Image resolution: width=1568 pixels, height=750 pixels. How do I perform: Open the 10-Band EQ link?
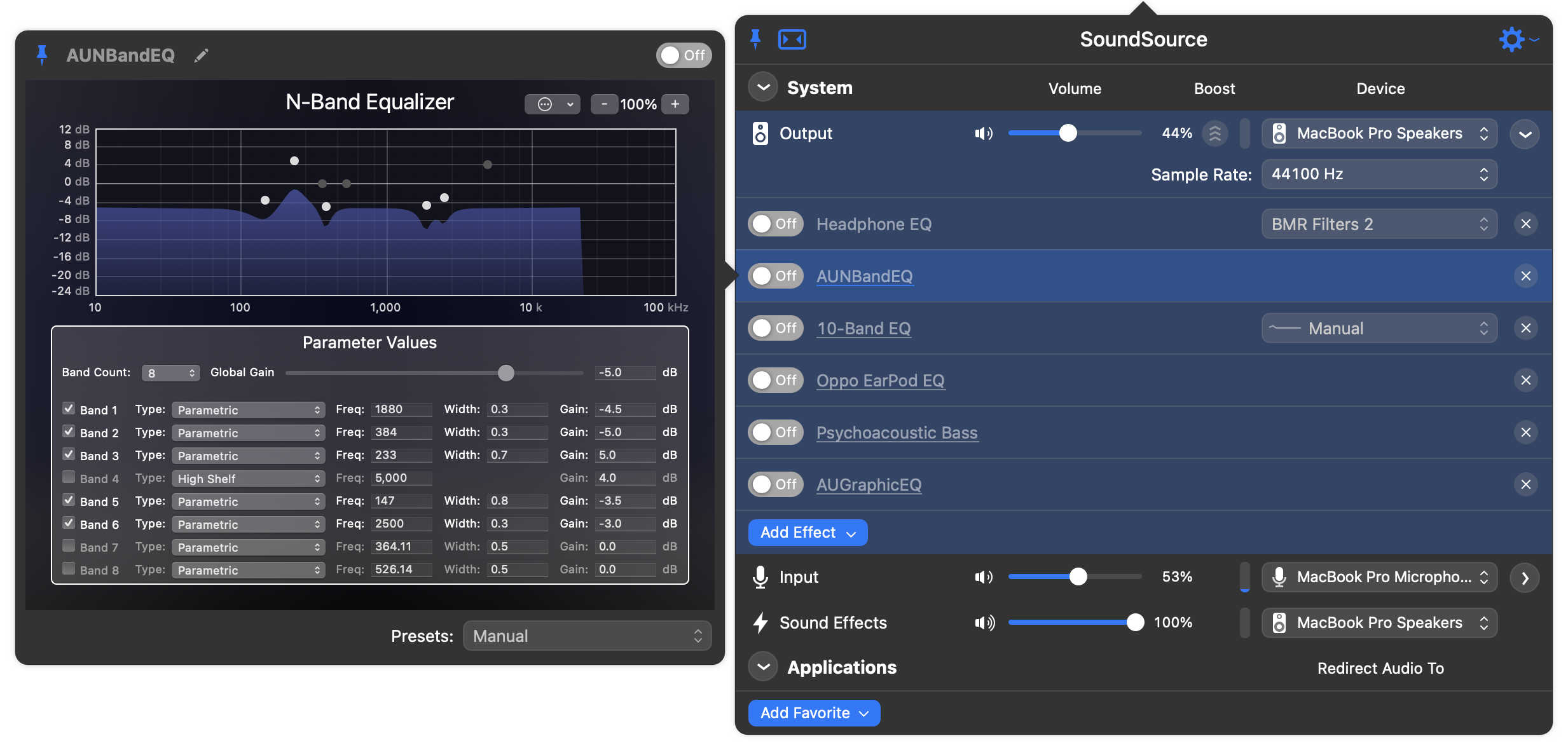pos(863,329)
